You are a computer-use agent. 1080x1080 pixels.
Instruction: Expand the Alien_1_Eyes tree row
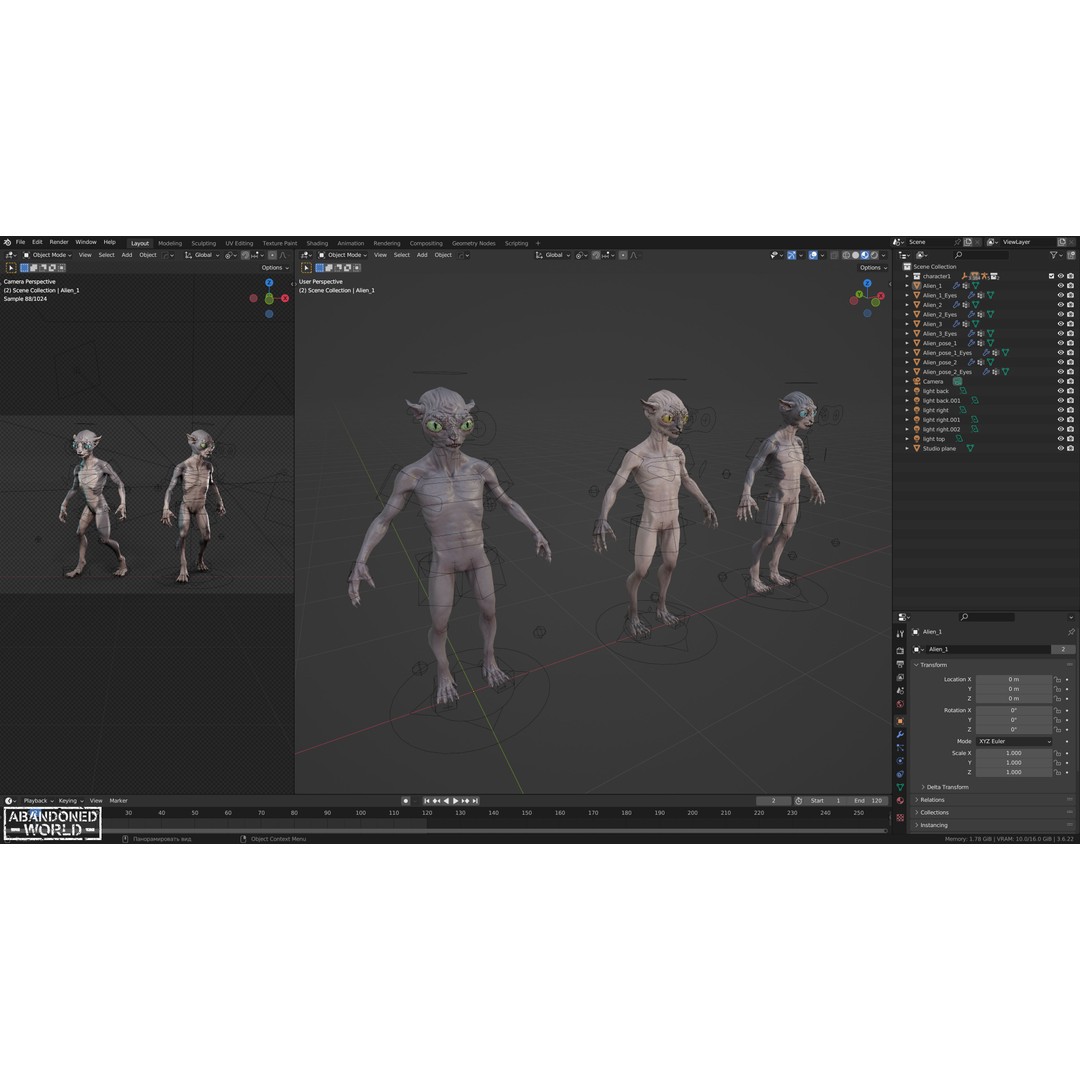[x=907, y=295]
